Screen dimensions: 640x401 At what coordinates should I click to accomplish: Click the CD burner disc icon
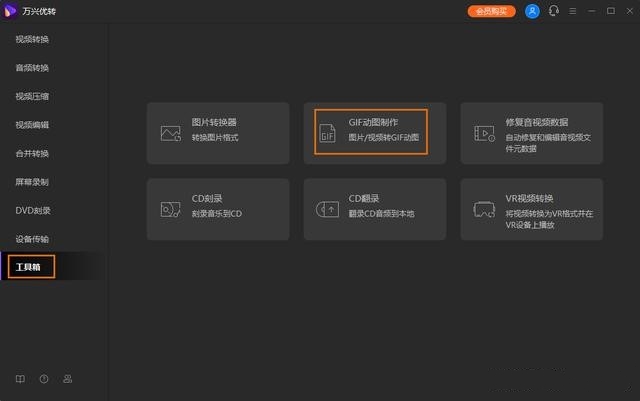(x=171, y=209)
